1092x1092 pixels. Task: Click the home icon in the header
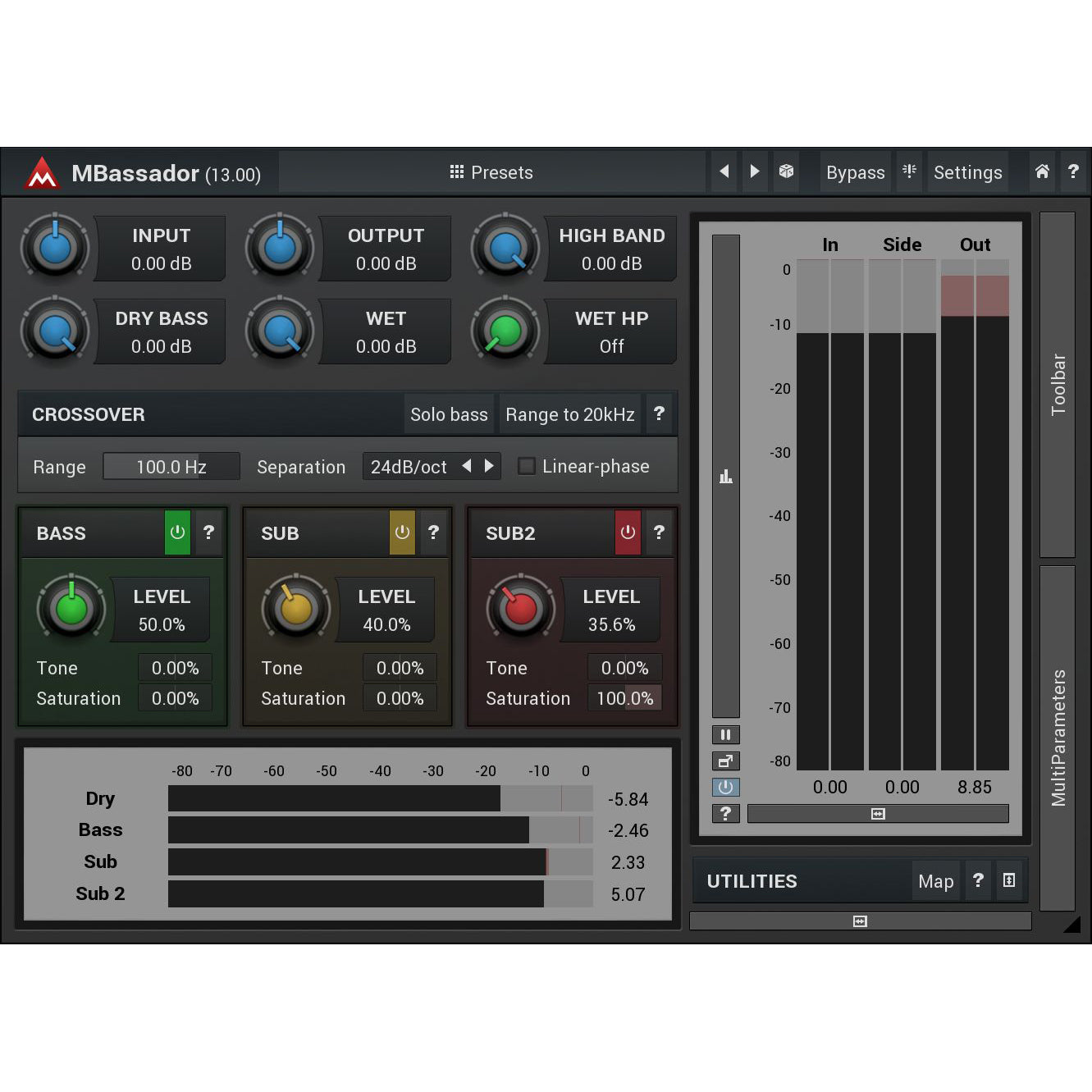point(1042,171)
